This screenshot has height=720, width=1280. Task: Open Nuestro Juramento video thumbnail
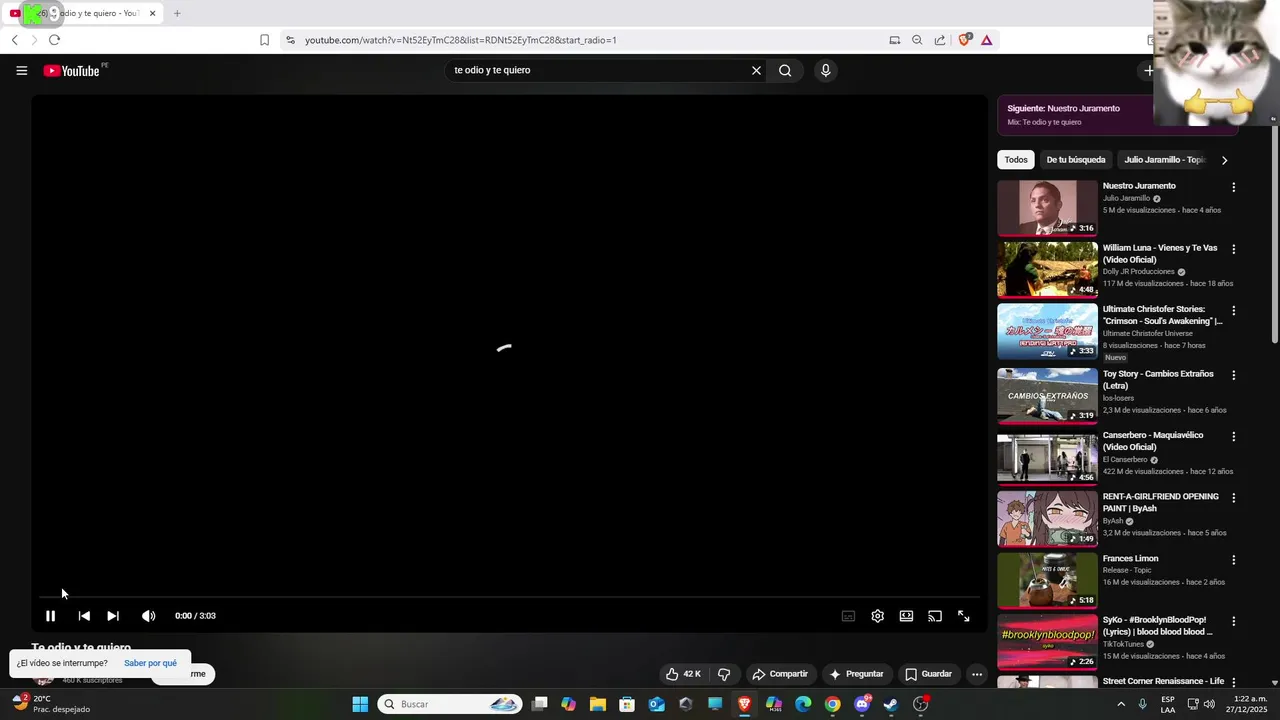pyautogui.click(x=1047, y=207)
